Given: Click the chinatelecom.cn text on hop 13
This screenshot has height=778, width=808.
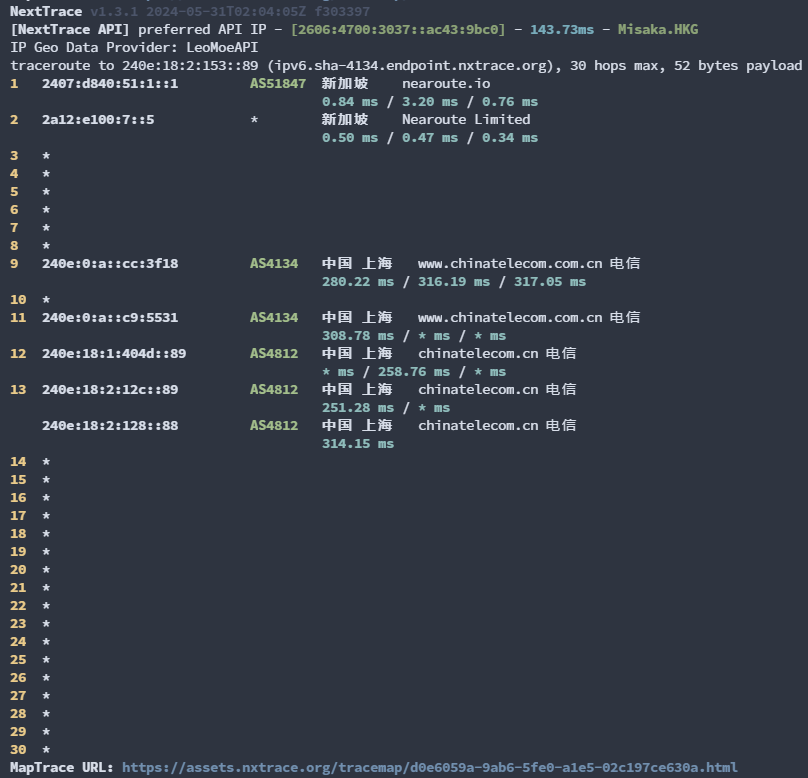Looking at the screenshot, I should (478, 390).
